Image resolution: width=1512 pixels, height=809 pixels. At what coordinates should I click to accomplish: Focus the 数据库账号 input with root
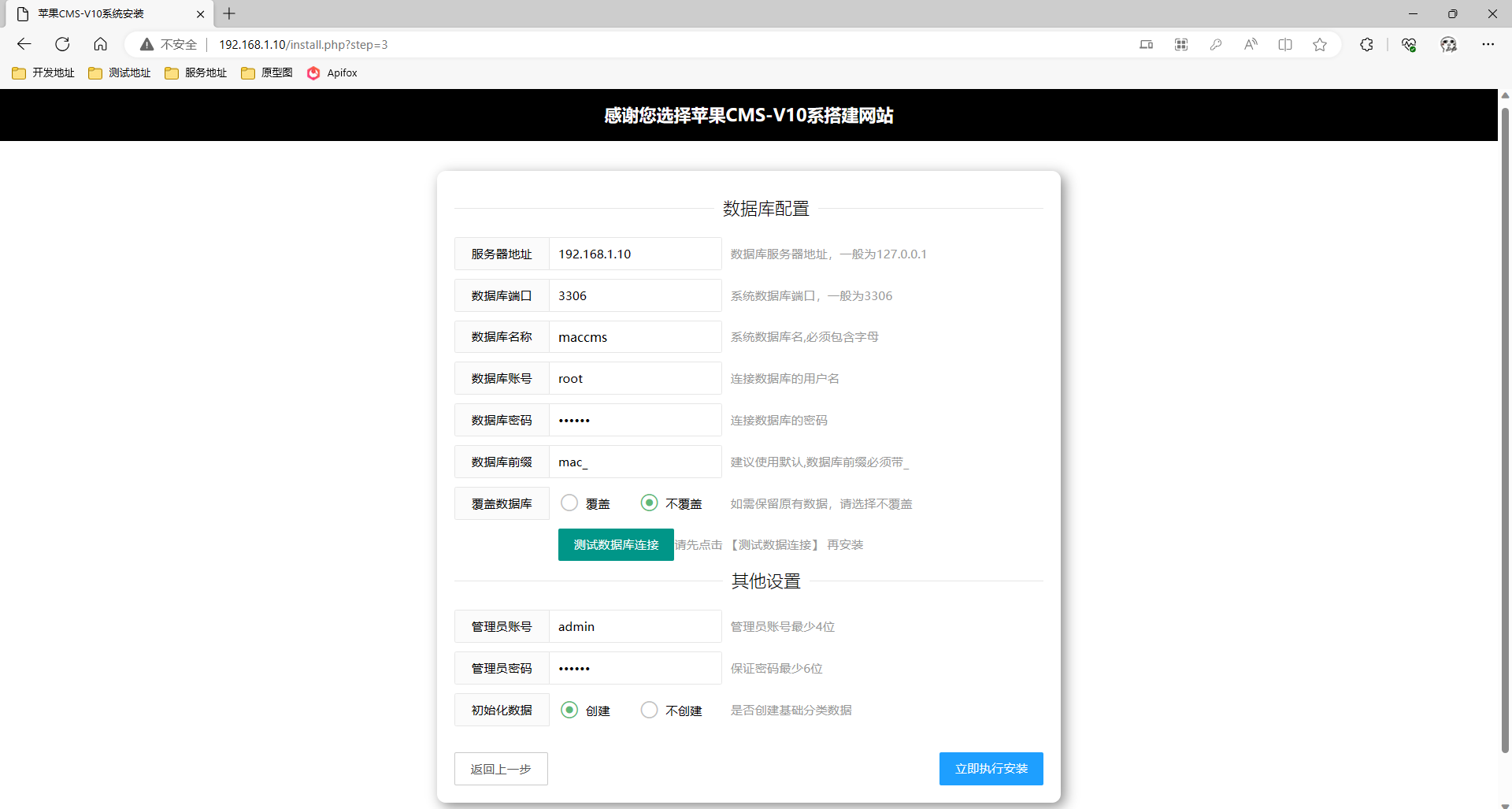click(635, 378)
